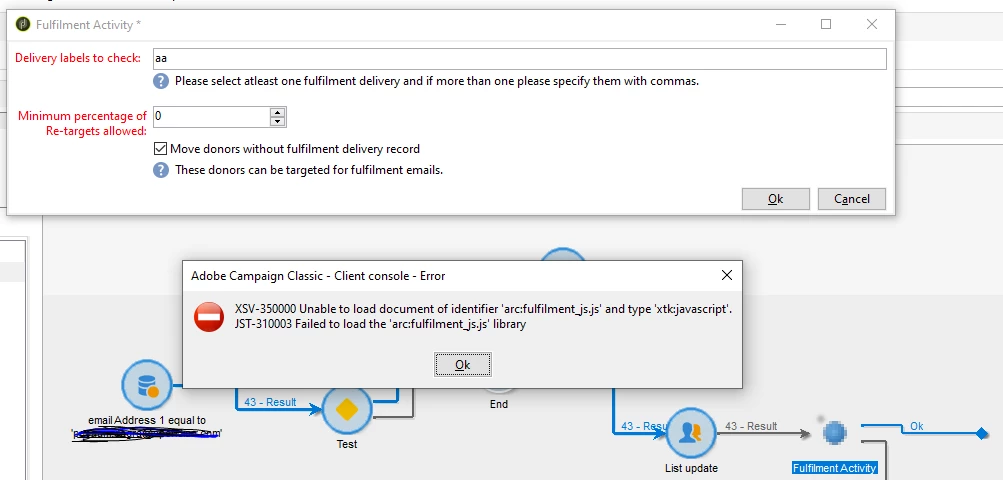The height and width of the screenshot is (480, 1003).
Task: Click Cancel in Fulfilment Activity window
Action: 851,198
